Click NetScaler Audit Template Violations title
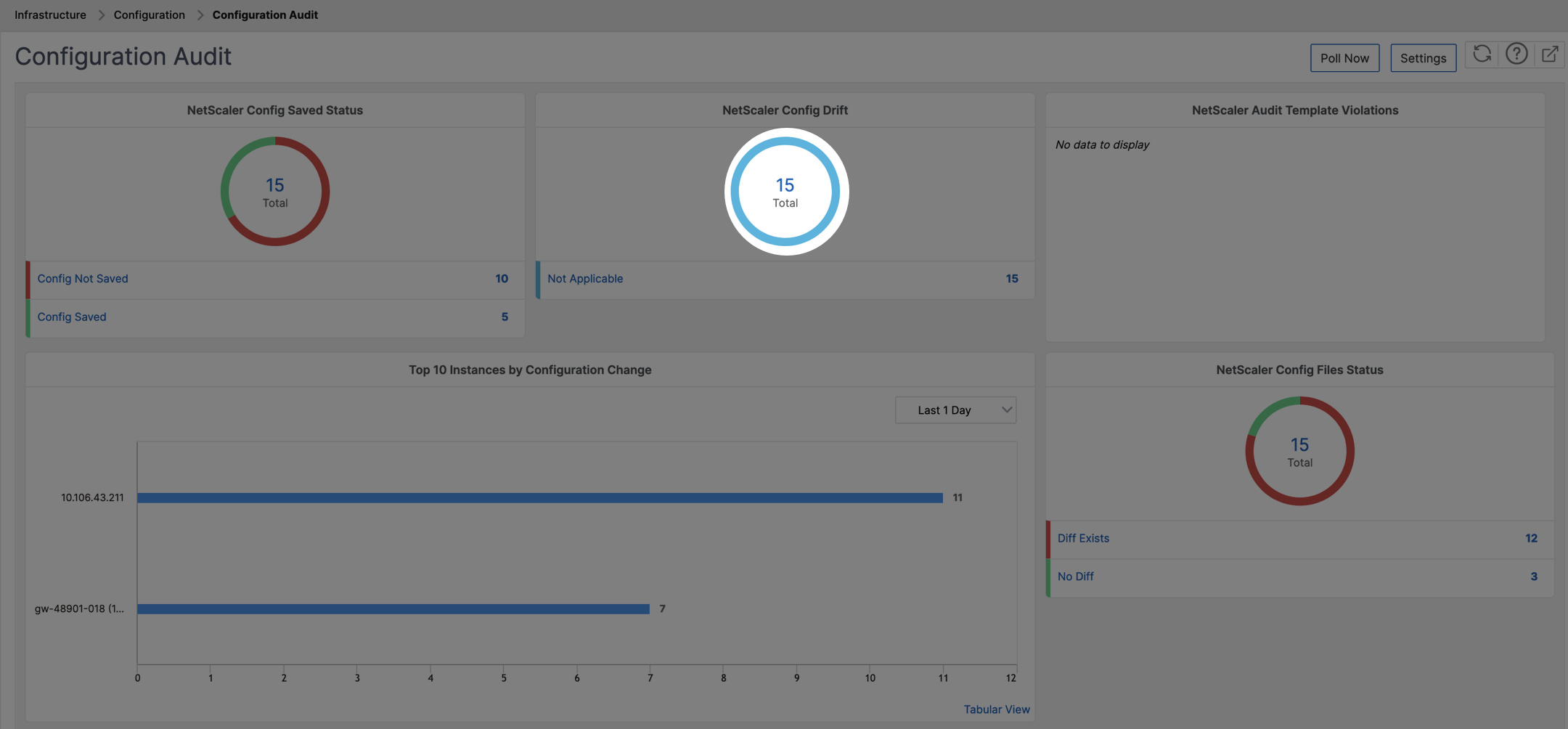Screen dimensions: 1568x729 [1295, 110]
